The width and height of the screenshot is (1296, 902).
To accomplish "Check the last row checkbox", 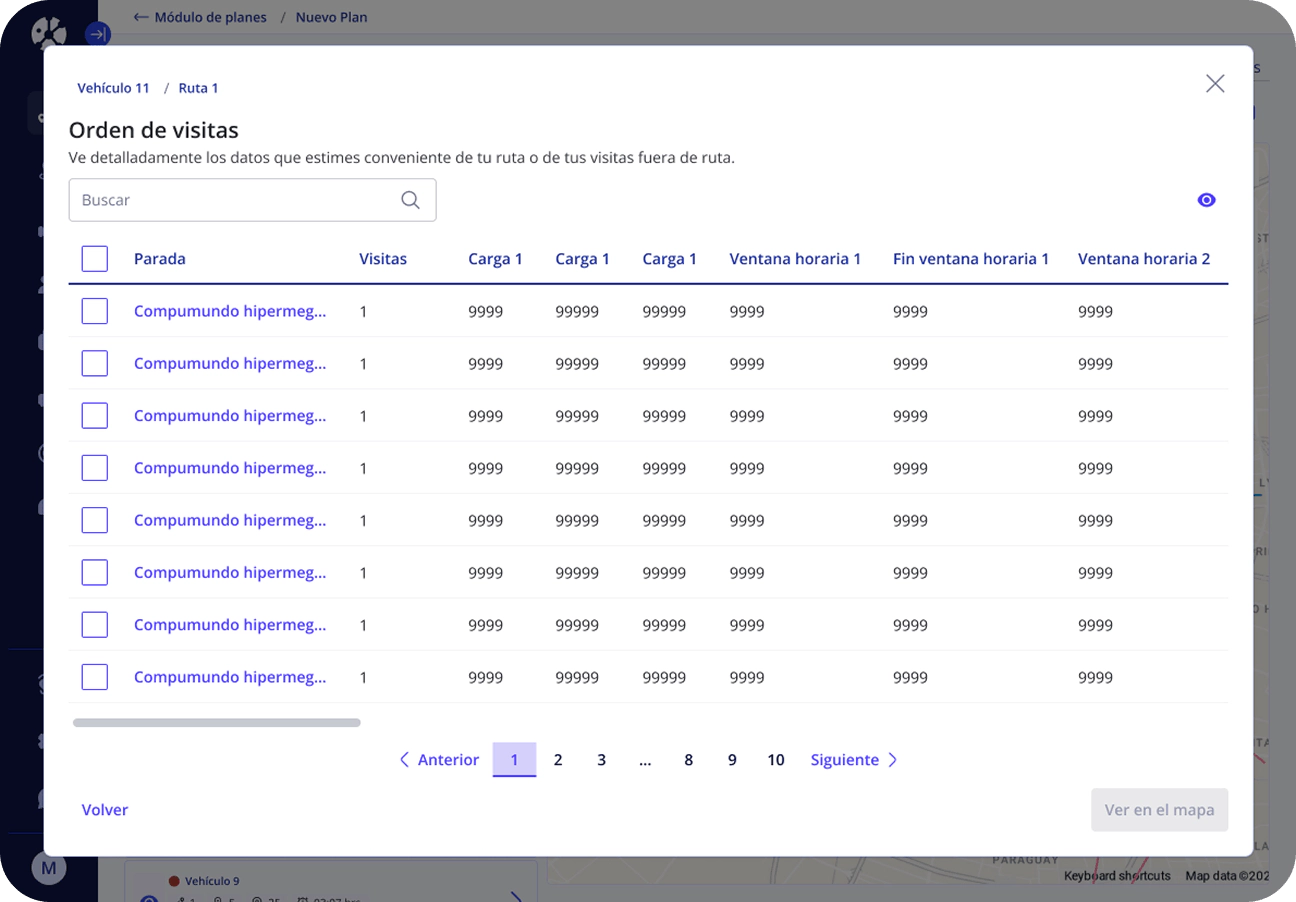I will coord(95,677).
